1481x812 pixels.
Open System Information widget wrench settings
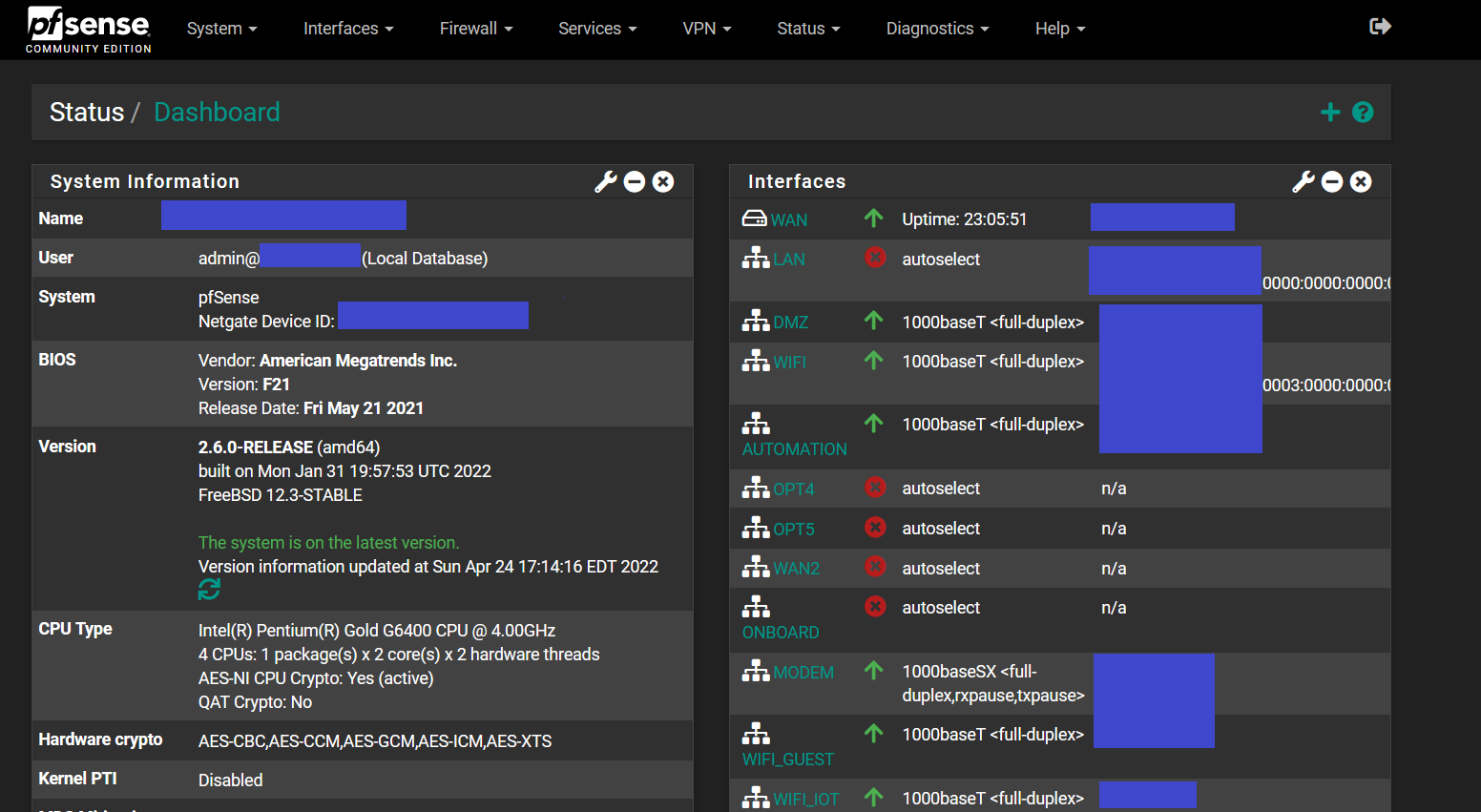point(606,181)
